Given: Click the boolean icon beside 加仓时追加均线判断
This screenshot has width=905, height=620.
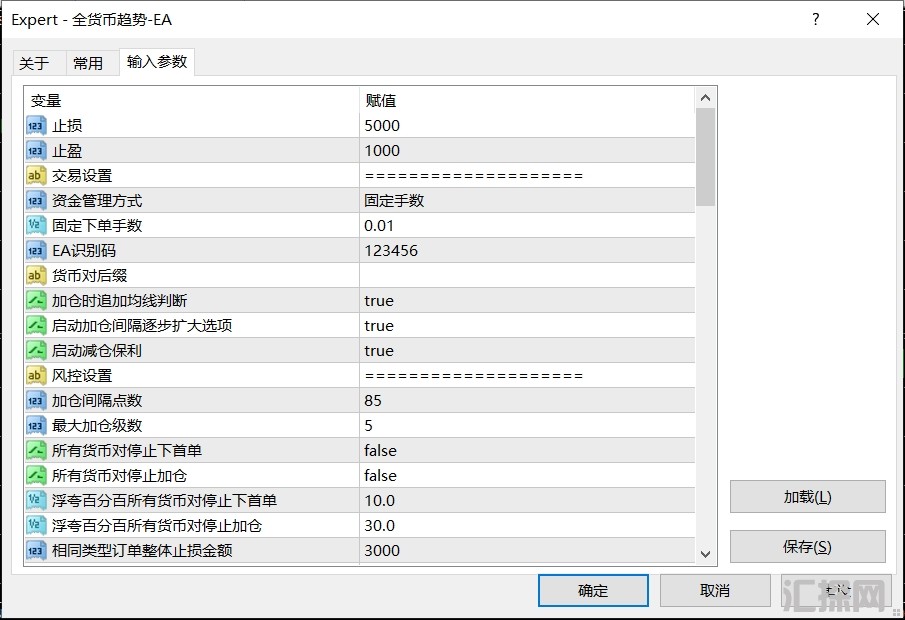Looking at the screenshot, I should [x=36, y=301].
